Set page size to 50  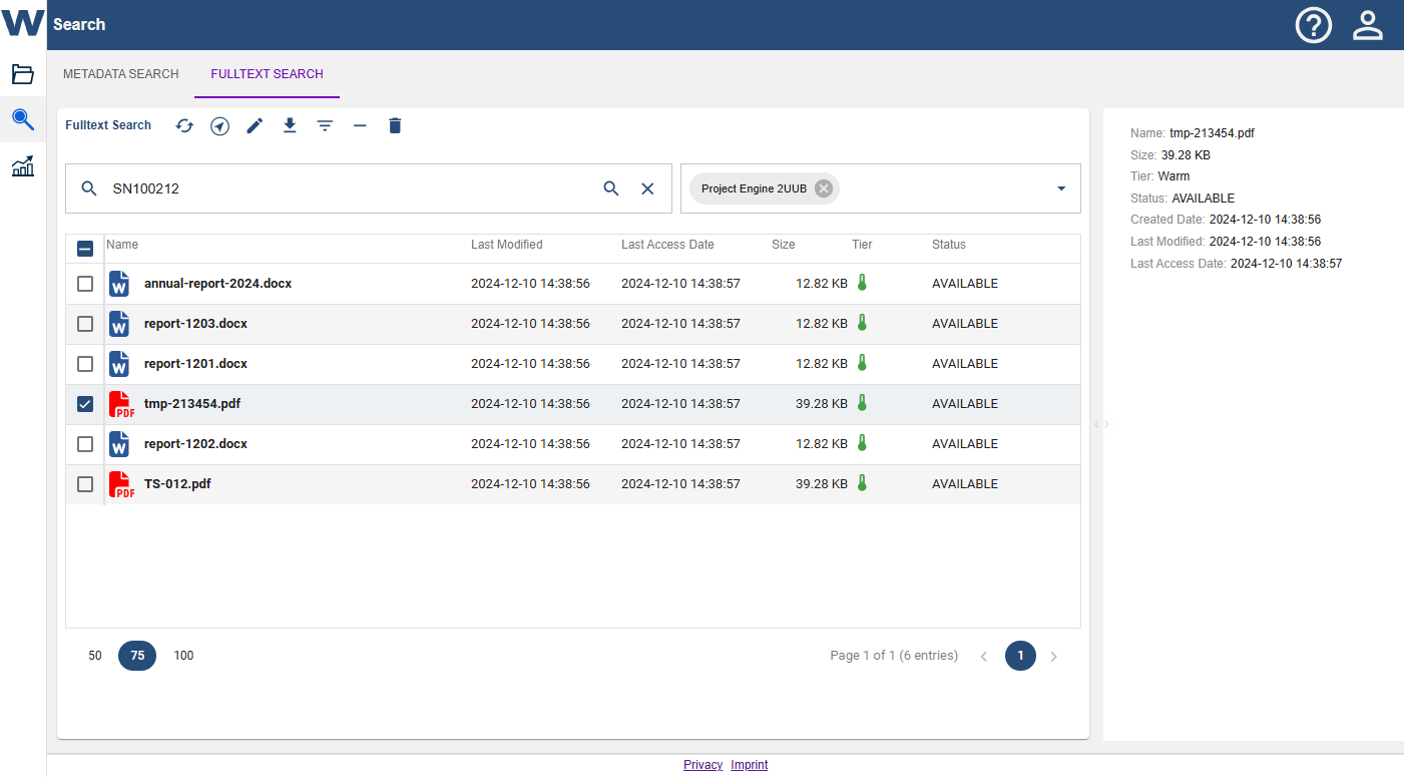95,656
